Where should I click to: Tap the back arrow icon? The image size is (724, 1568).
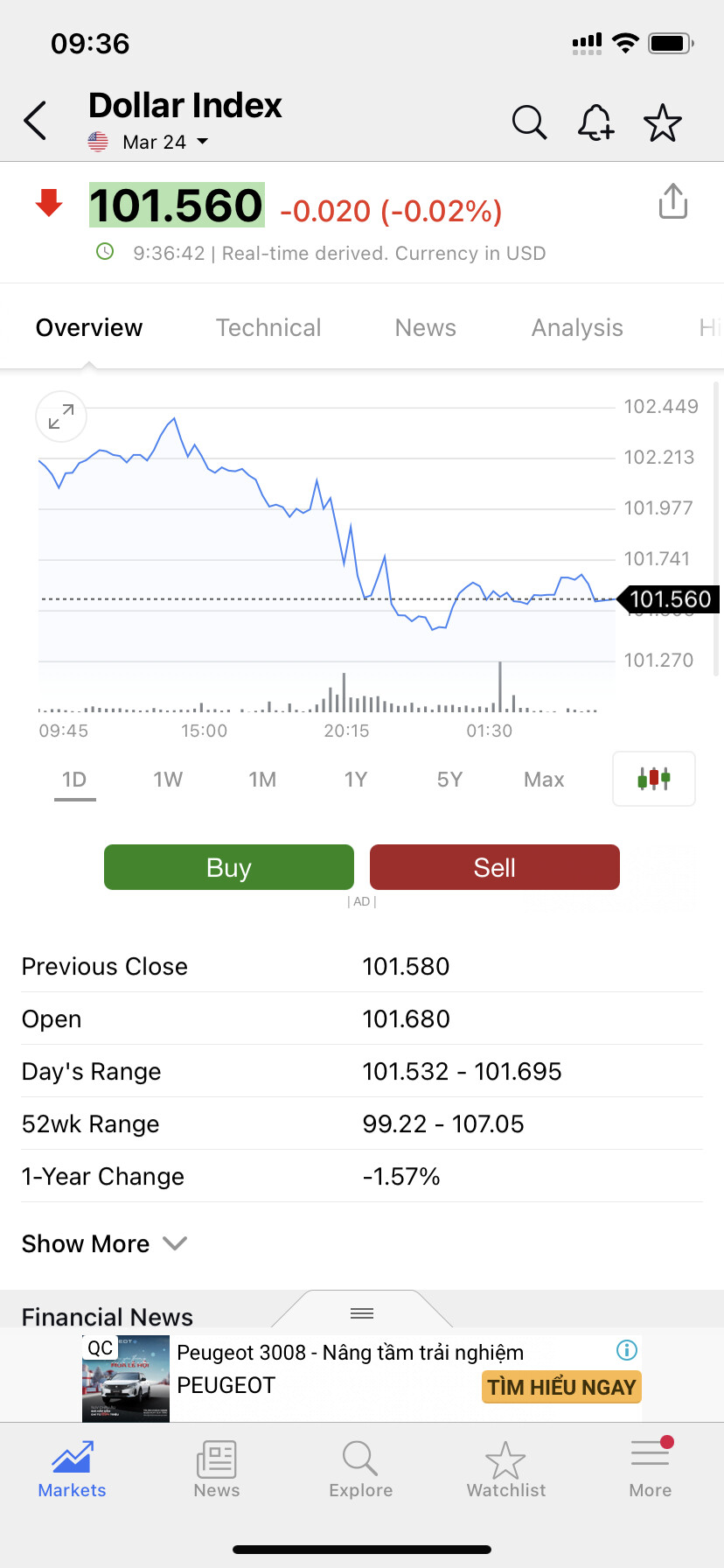pos(35,121)
